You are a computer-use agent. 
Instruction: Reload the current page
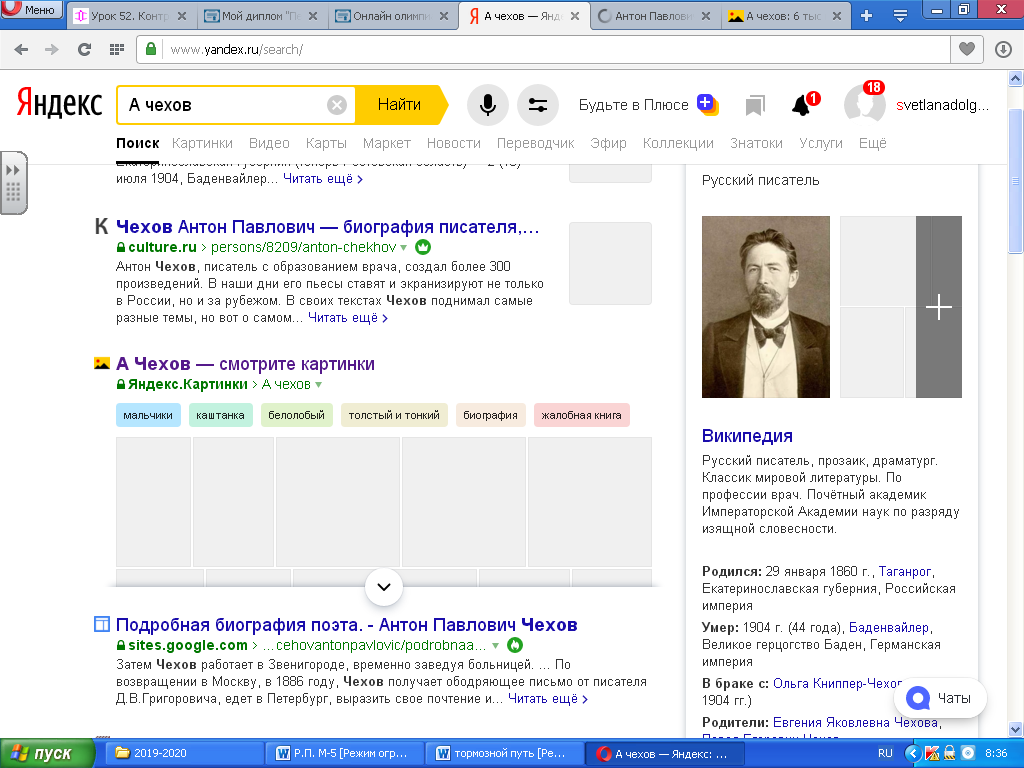coord(84,50)
